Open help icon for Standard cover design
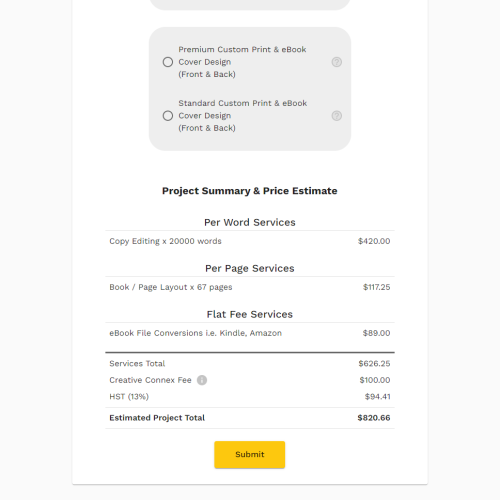Viewport: 500px width, 500px height. [337, 116]
